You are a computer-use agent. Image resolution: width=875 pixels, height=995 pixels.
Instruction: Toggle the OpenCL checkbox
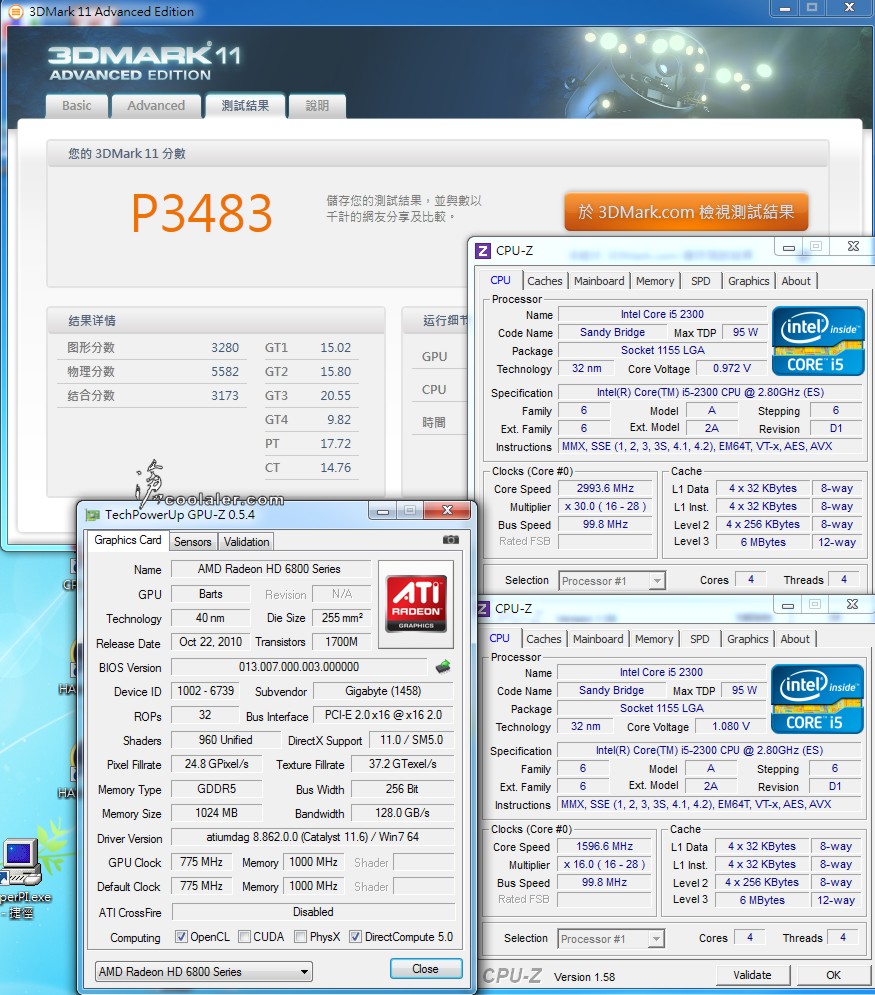coord(181,937)
